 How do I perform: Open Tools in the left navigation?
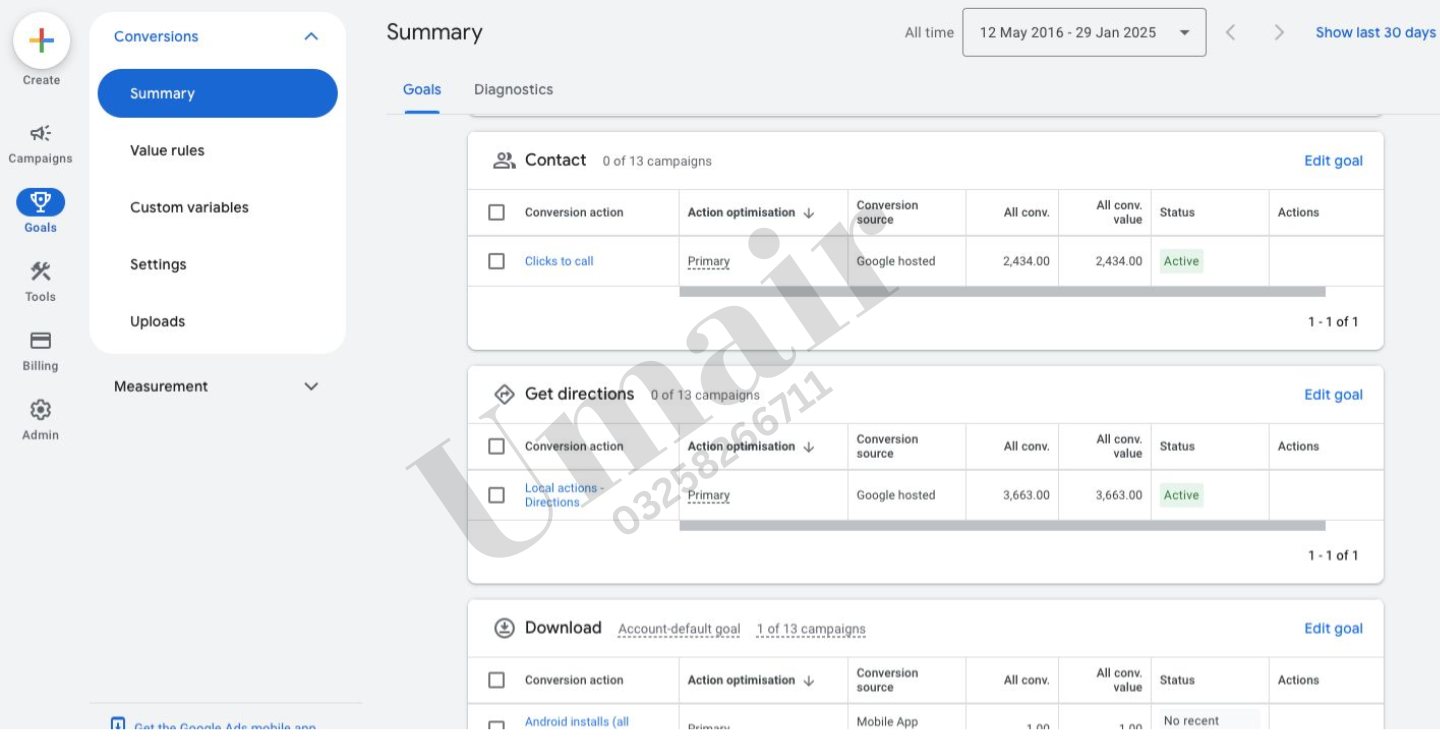[40, 281]
